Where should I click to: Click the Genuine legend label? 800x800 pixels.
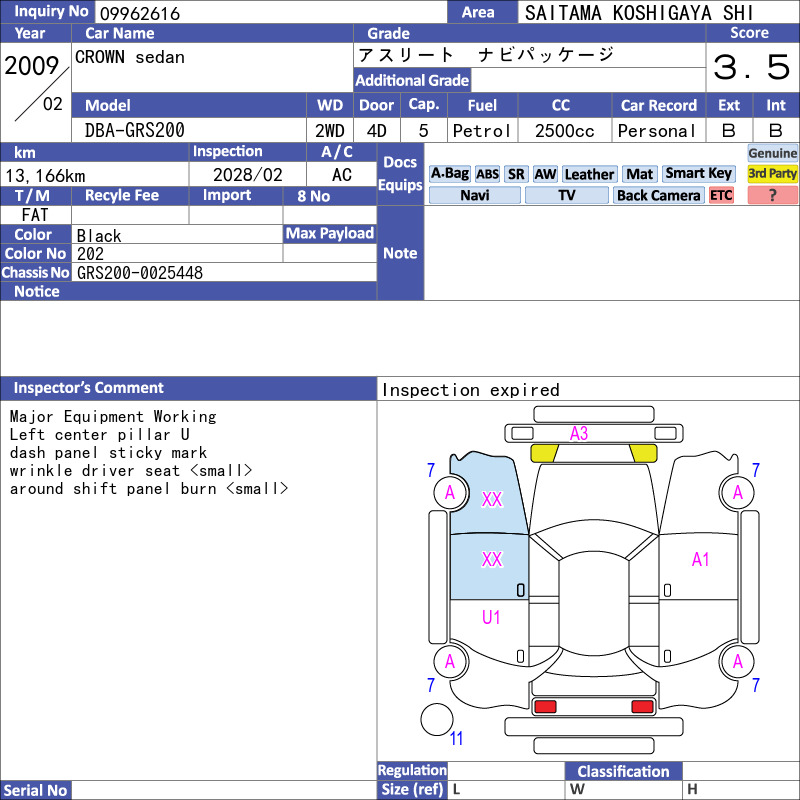pos(772,153)
